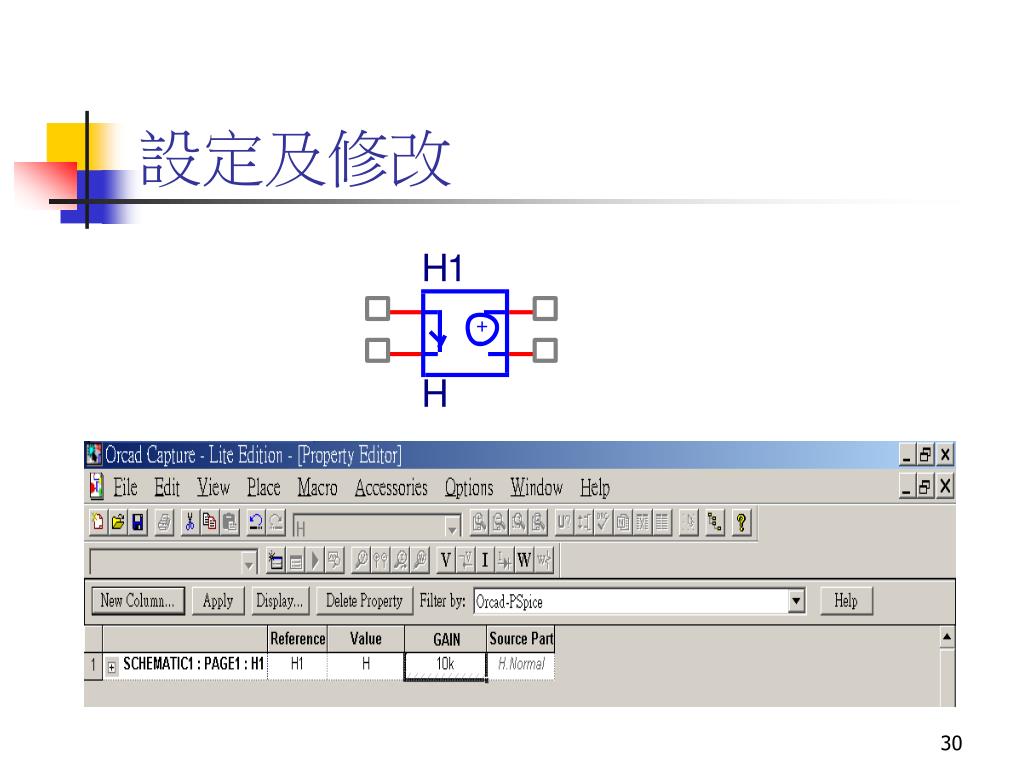Toggle current on selected part icon
Image resolution: width=1024 pixels, height=768 pixels.
point(504,560)
